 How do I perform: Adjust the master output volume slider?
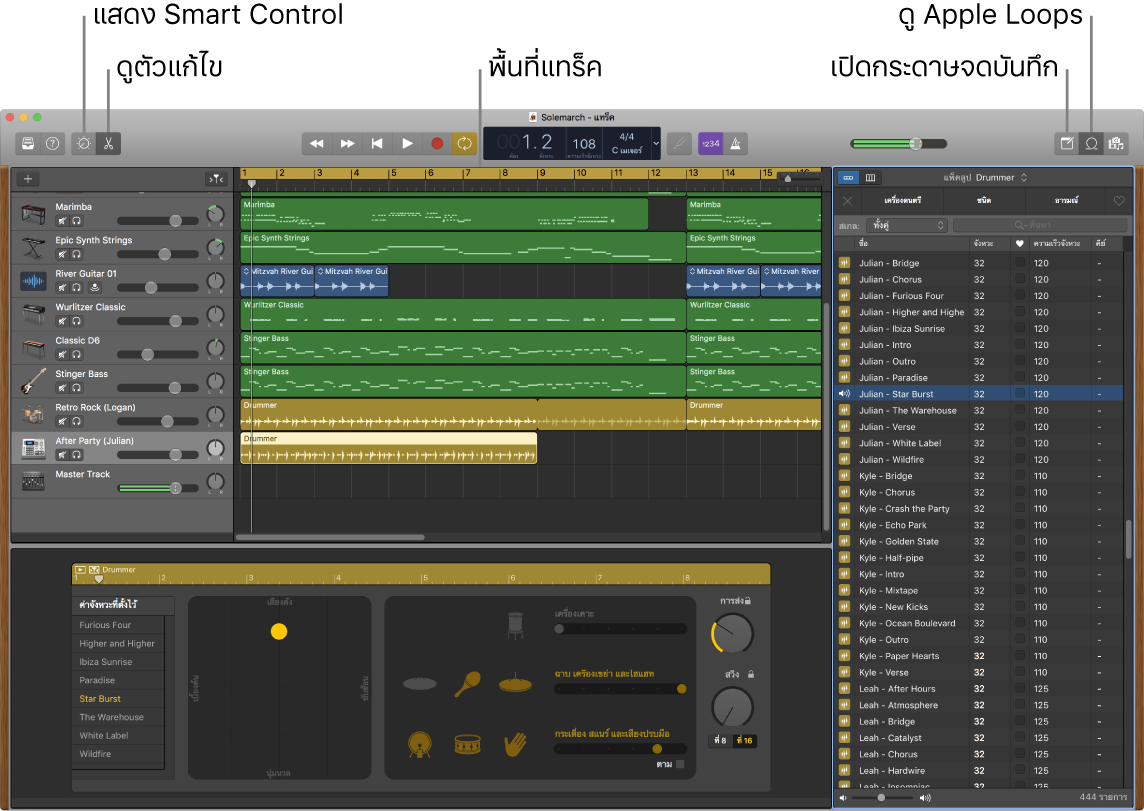tap(898, 144)
